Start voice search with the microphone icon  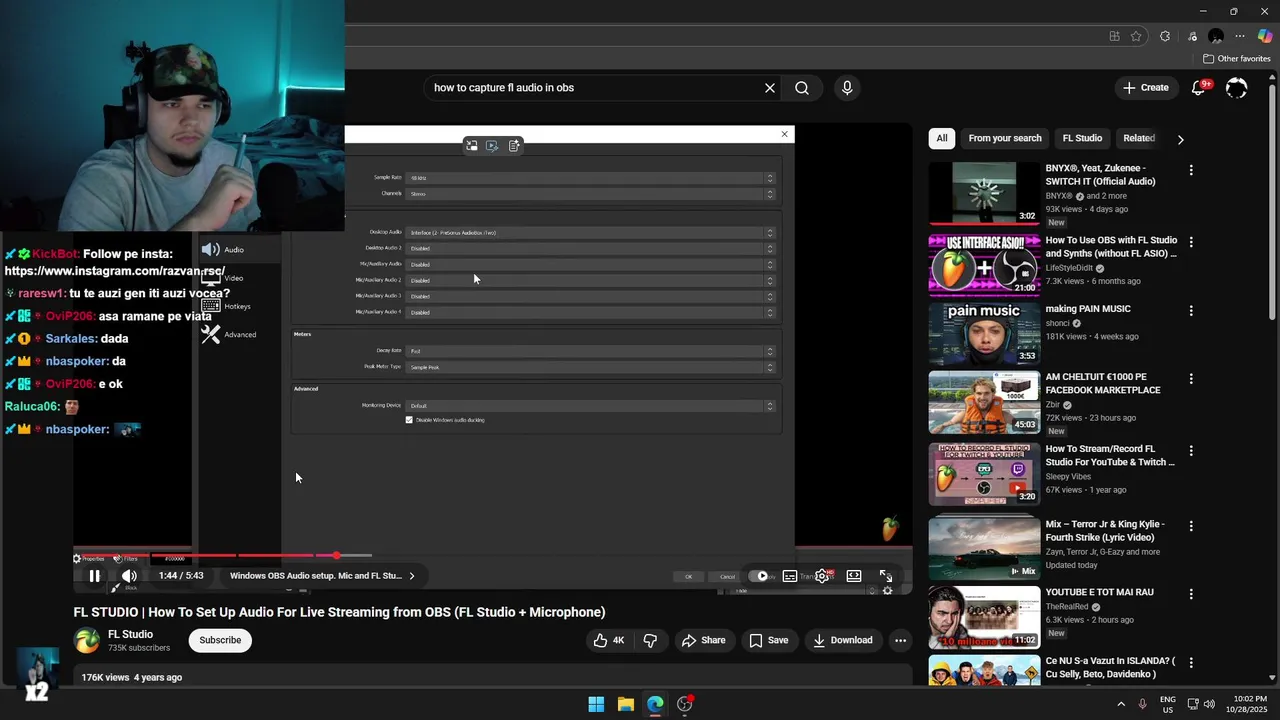pos(847,88)
